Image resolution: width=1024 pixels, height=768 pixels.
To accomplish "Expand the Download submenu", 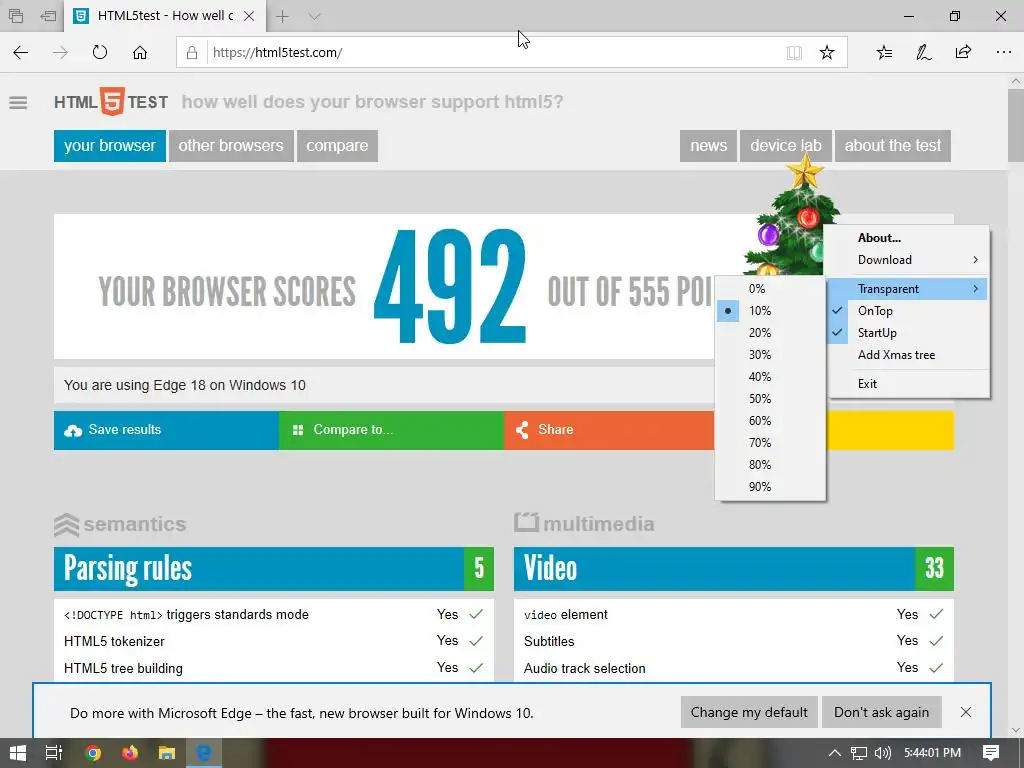I will (x=908, y=260).
